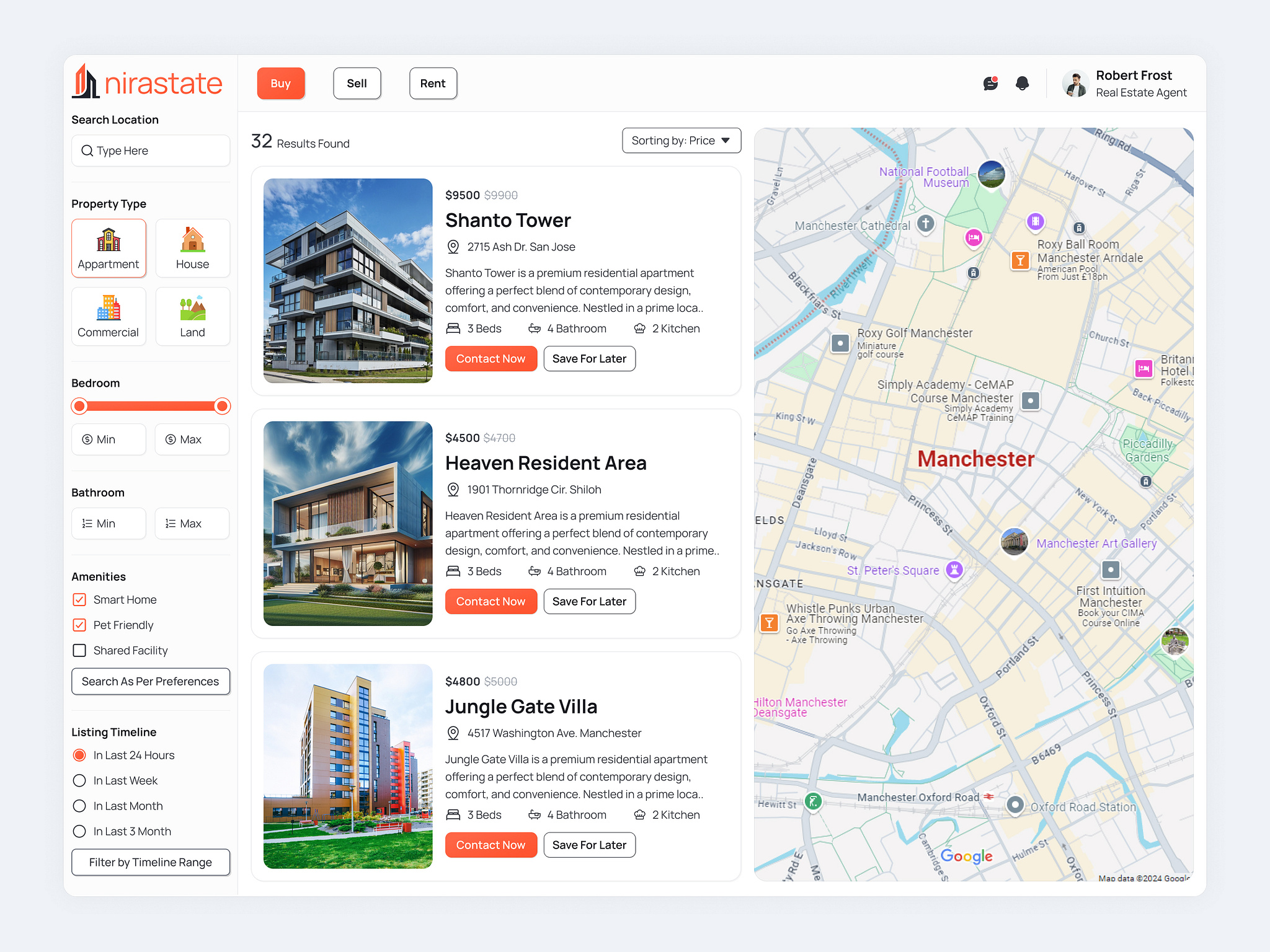Image resolution: width=1270 pixels, height=952 pixels.
Task: Open the notifications bell icon
Action: click(1022, 84)
